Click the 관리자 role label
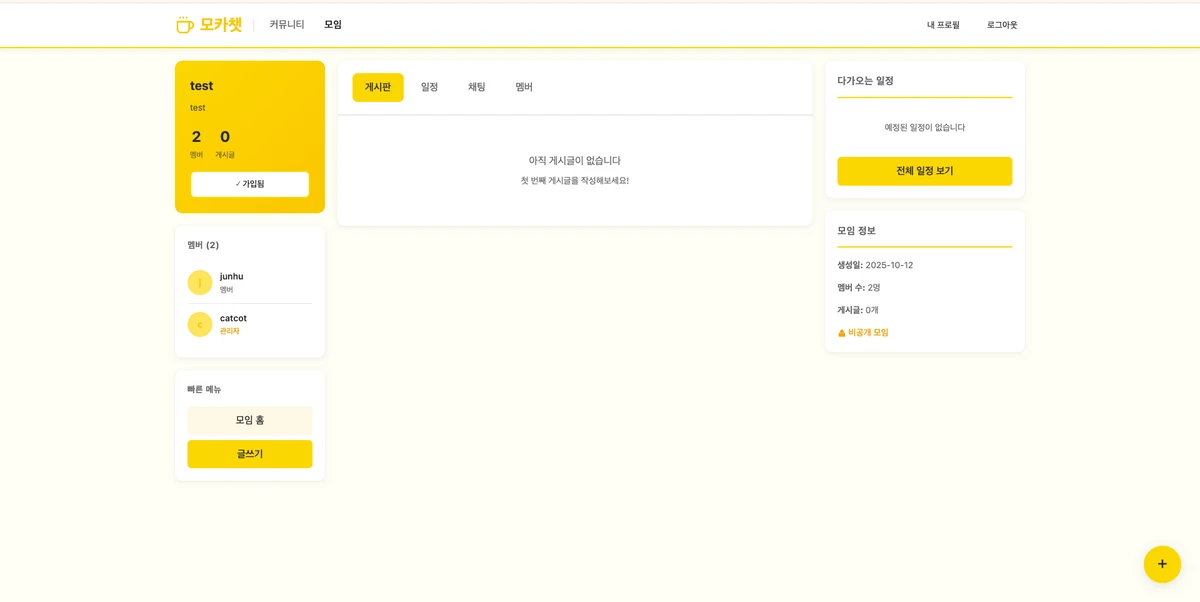The width and height of the screenshot is (1200, 602). pos(230,331)
